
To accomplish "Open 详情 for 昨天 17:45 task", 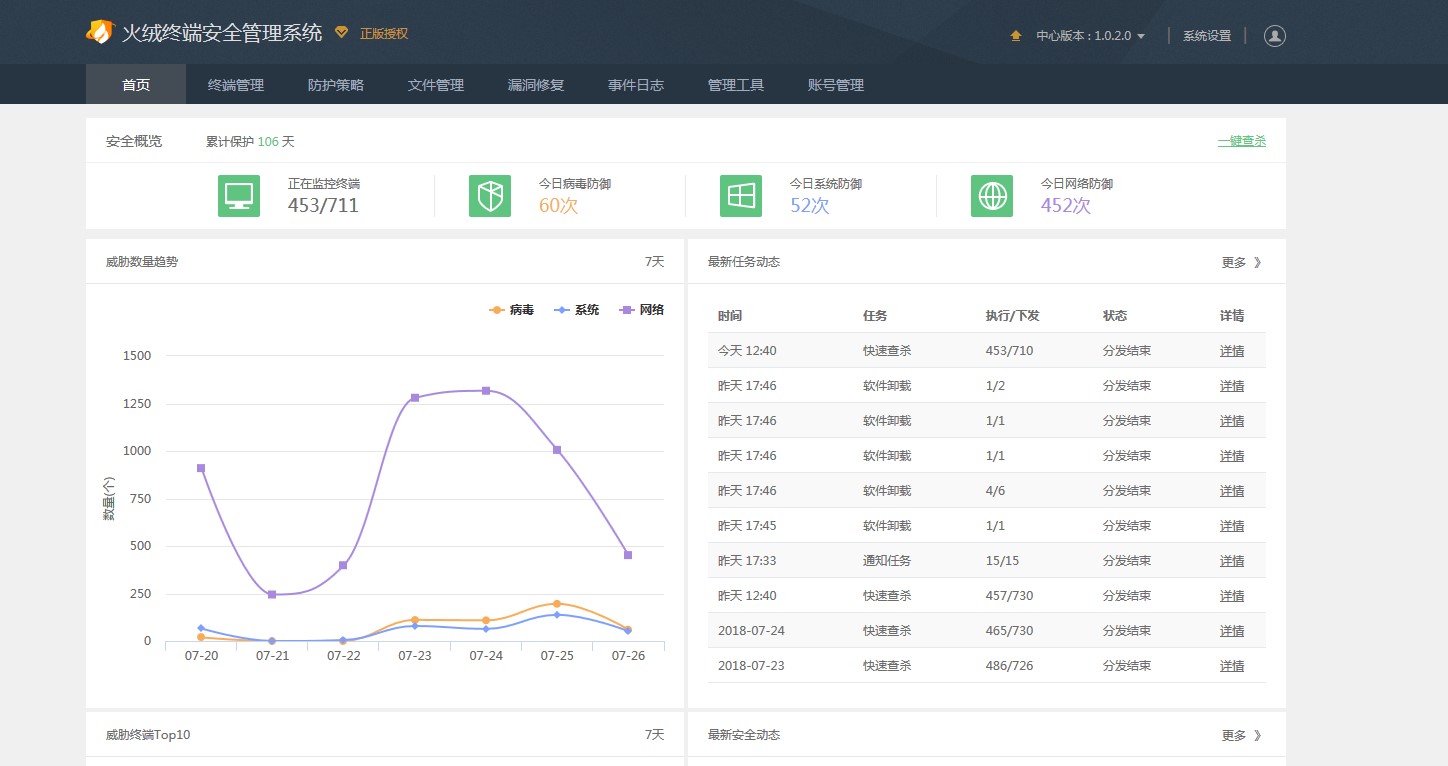I will pos(1232,526).
